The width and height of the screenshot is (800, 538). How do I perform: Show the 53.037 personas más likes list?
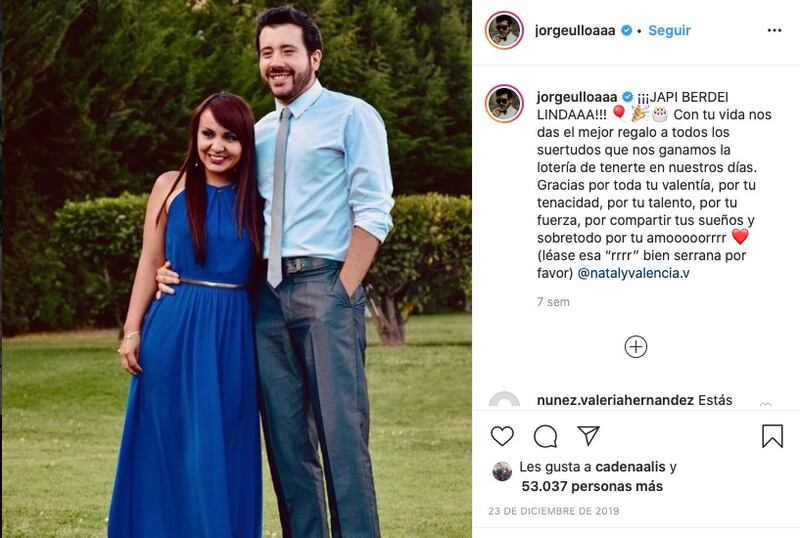click(x=592, y=486)
